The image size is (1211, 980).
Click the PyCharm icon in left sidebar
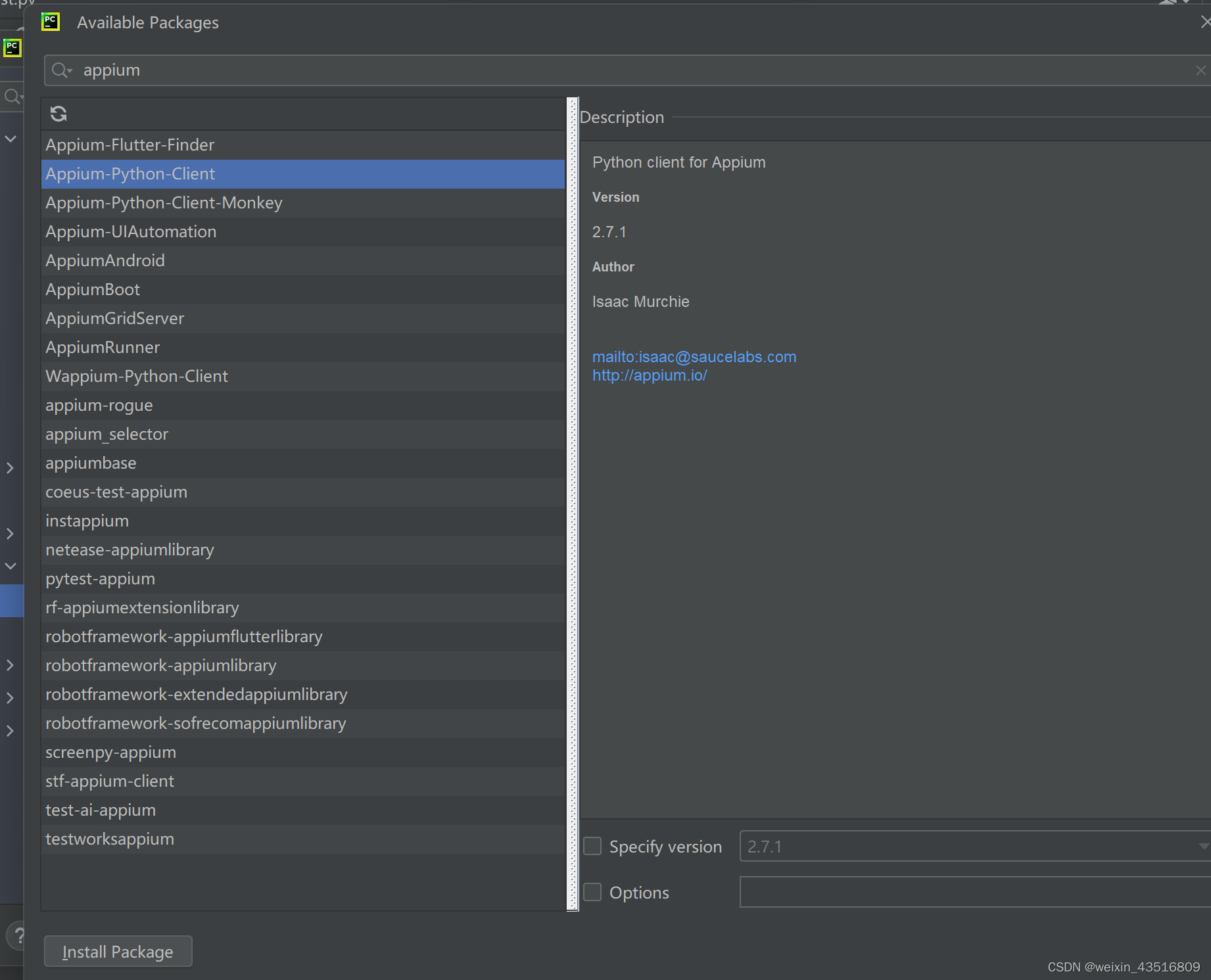[x=12, y=47]
